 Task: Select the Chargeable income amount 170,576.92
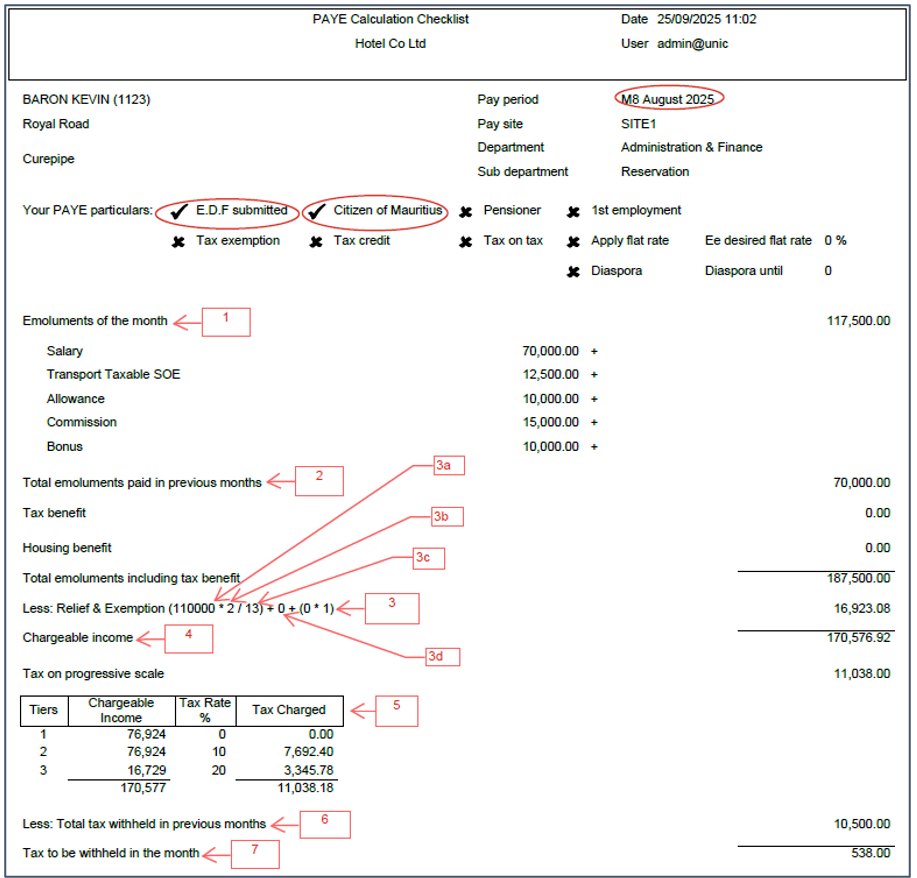pyautogui.click(x=850, y=636)
